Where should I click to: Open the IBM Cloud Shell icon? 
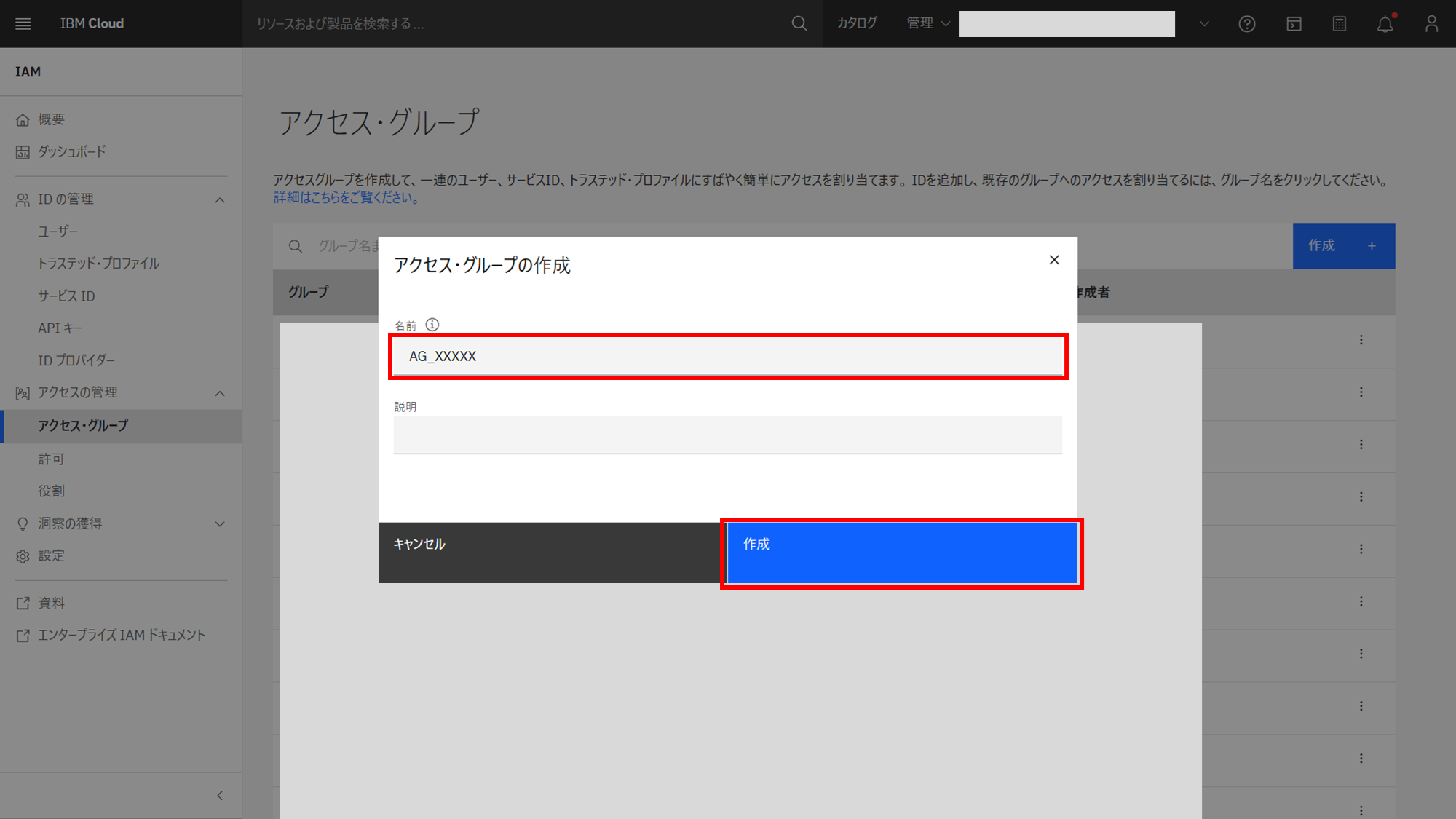point(1294,24)
